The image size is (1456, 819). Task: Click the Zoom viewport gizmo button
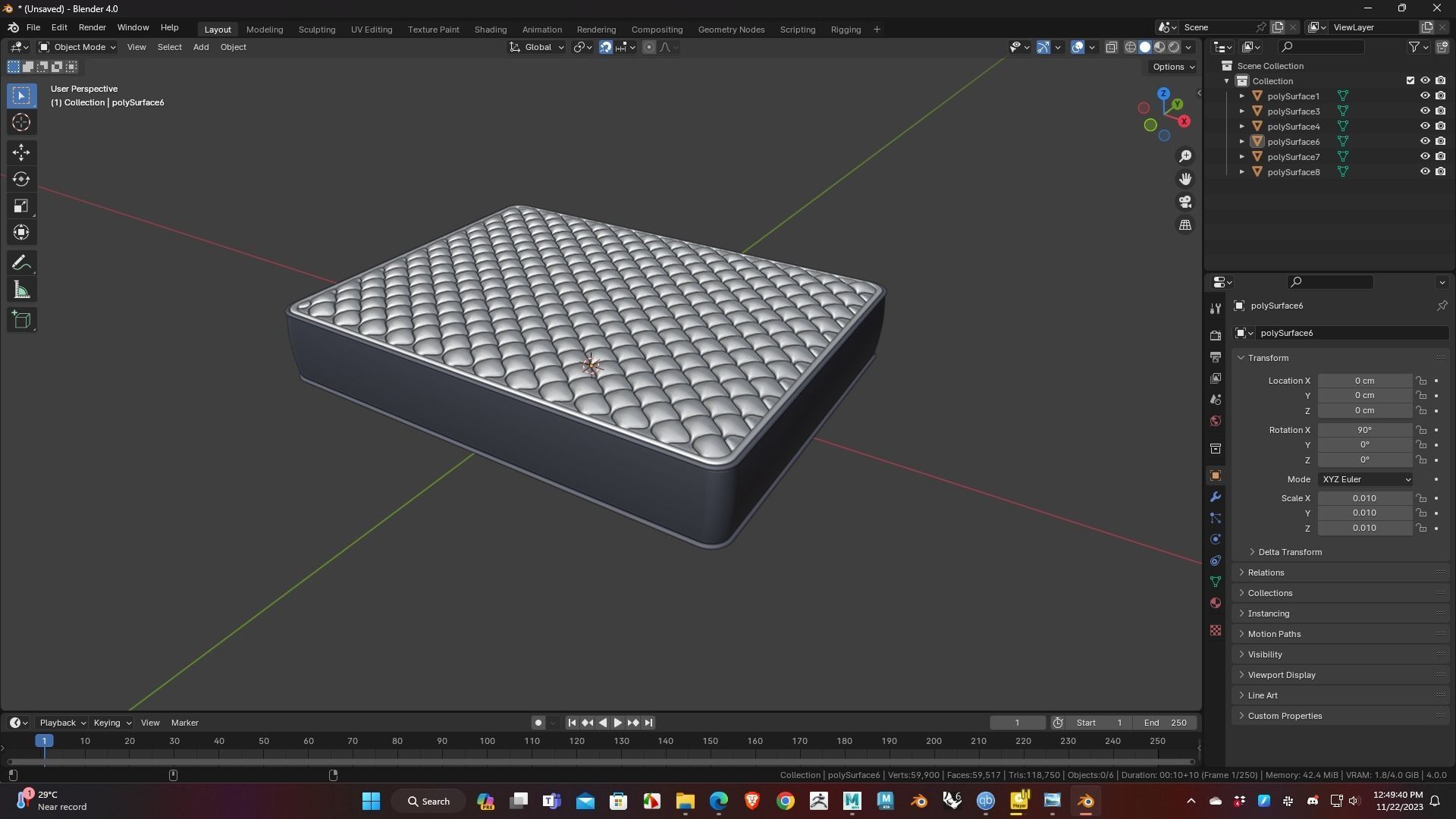tap(1185, 156)
